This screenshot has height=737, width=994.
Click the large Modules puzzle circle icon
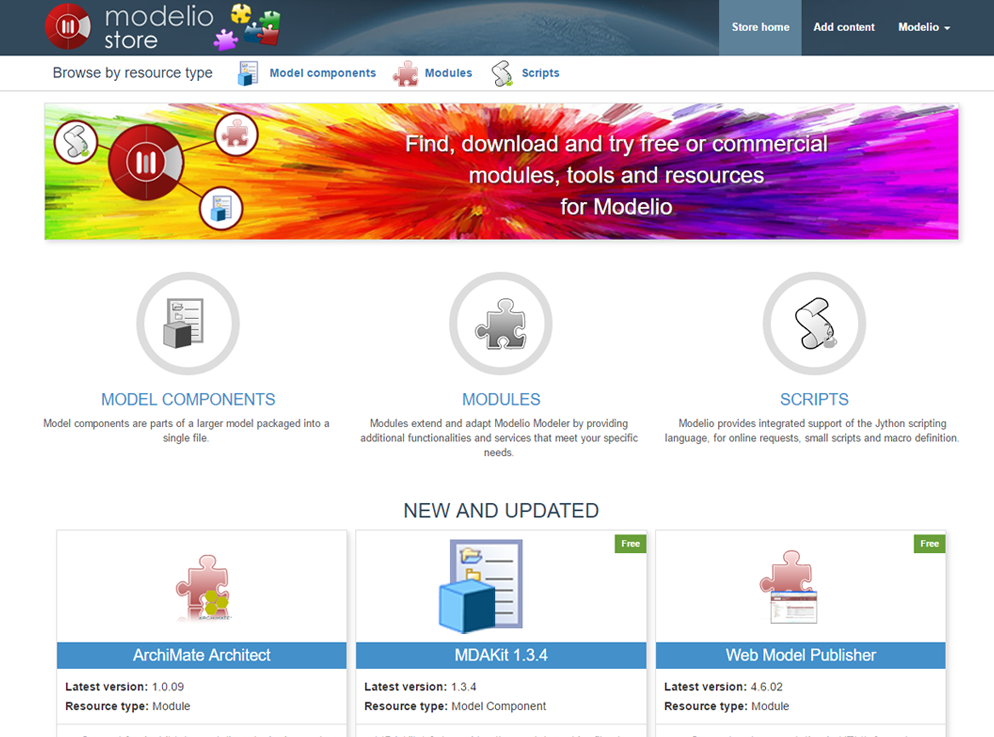(x=501, y=323)
